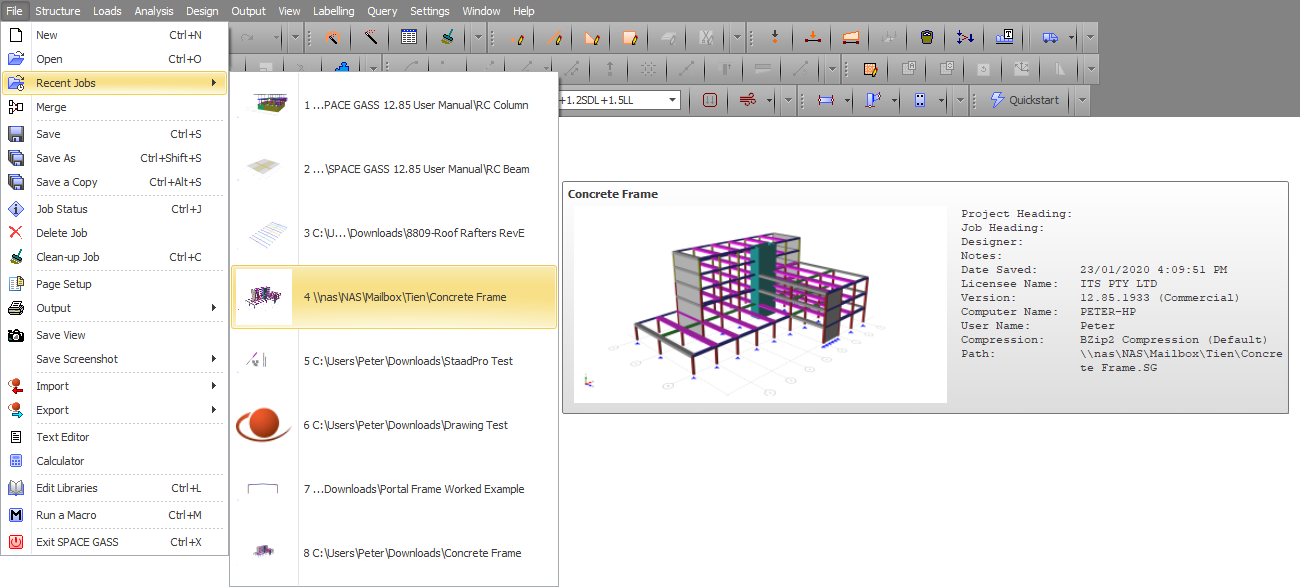
Task: Open the Analysis menu
Action: [x=154, y=11]
